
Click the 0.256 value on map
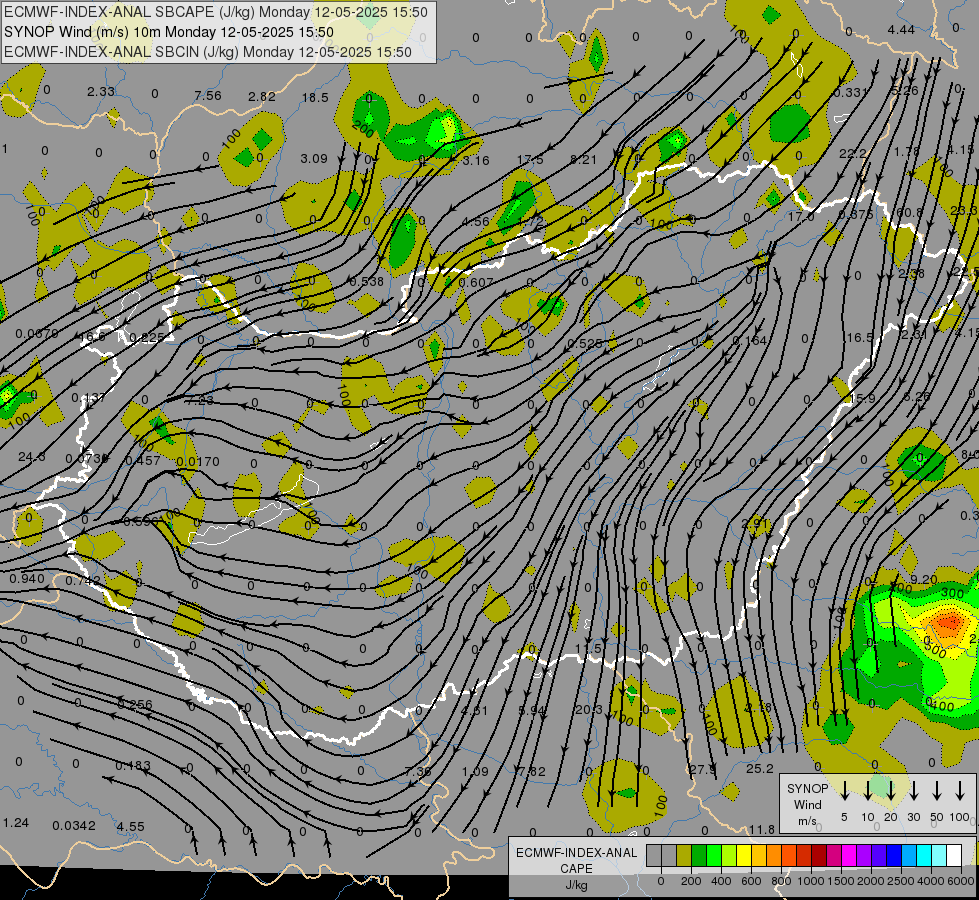click(135, 704)
